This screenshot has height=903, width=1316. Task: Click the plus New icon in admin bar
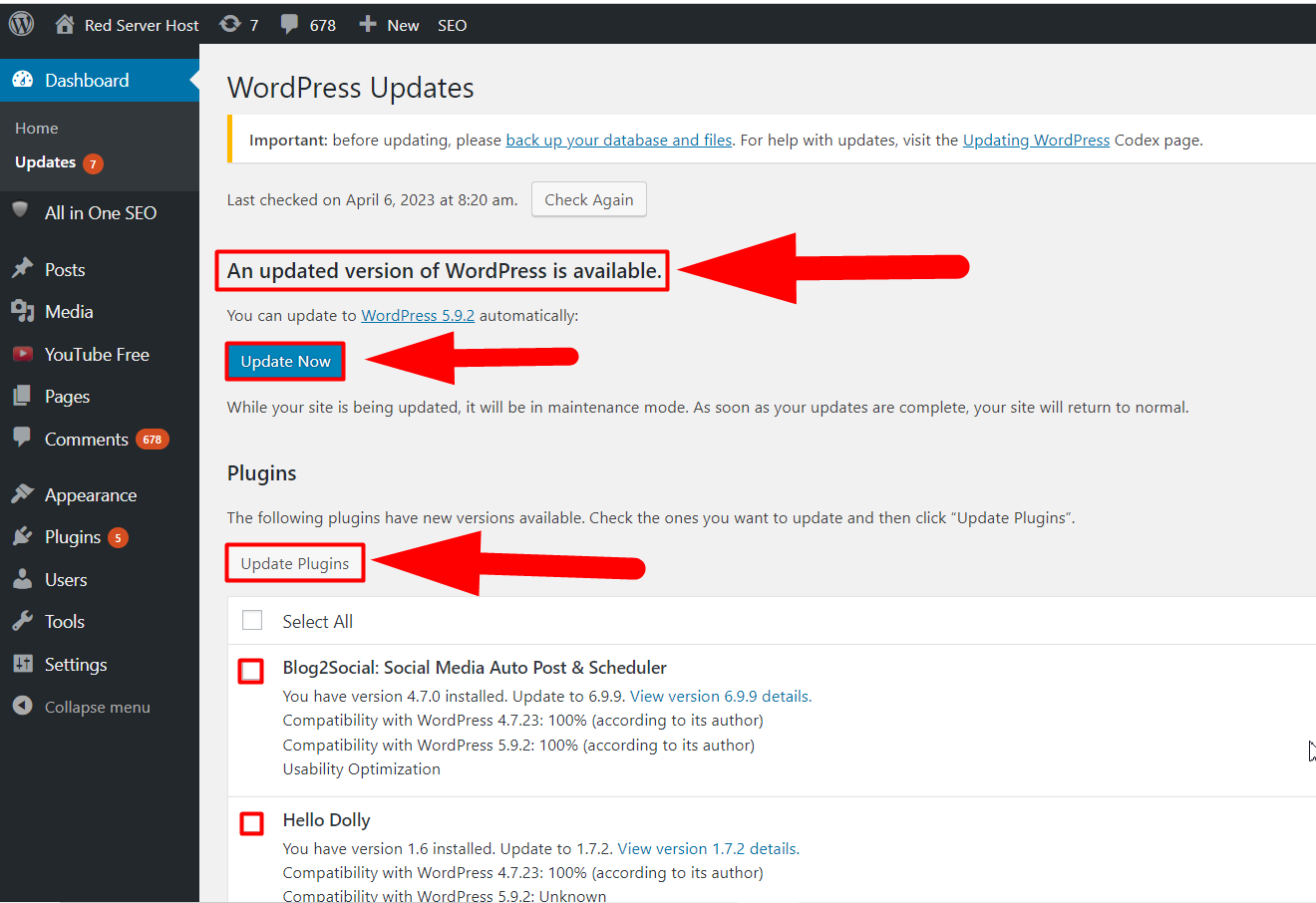point(368,24)
